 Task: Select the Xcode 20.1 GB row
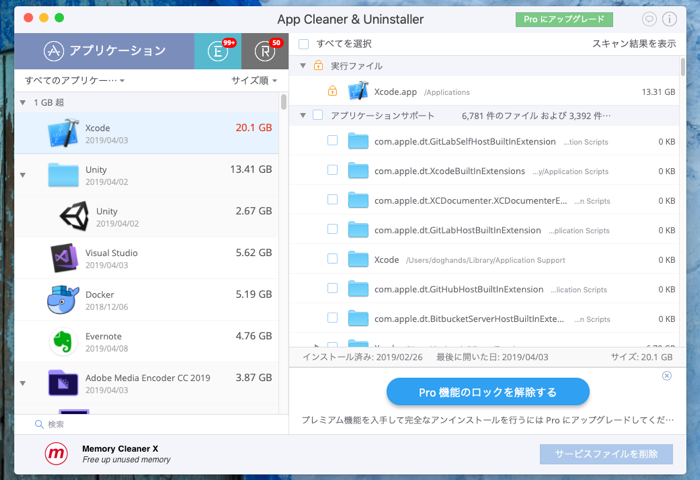[x=146, y=133]
